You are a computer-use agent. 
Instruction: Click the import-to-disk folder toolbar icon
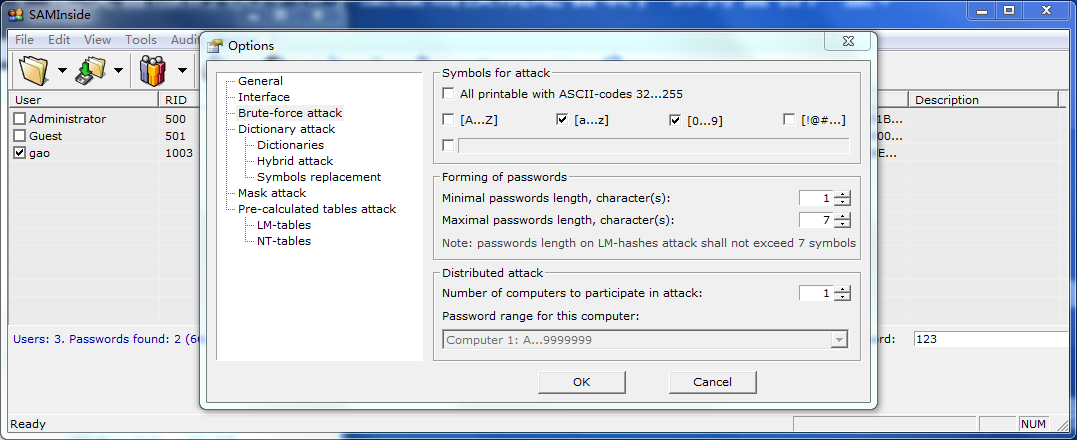click(x=91, y=70)
